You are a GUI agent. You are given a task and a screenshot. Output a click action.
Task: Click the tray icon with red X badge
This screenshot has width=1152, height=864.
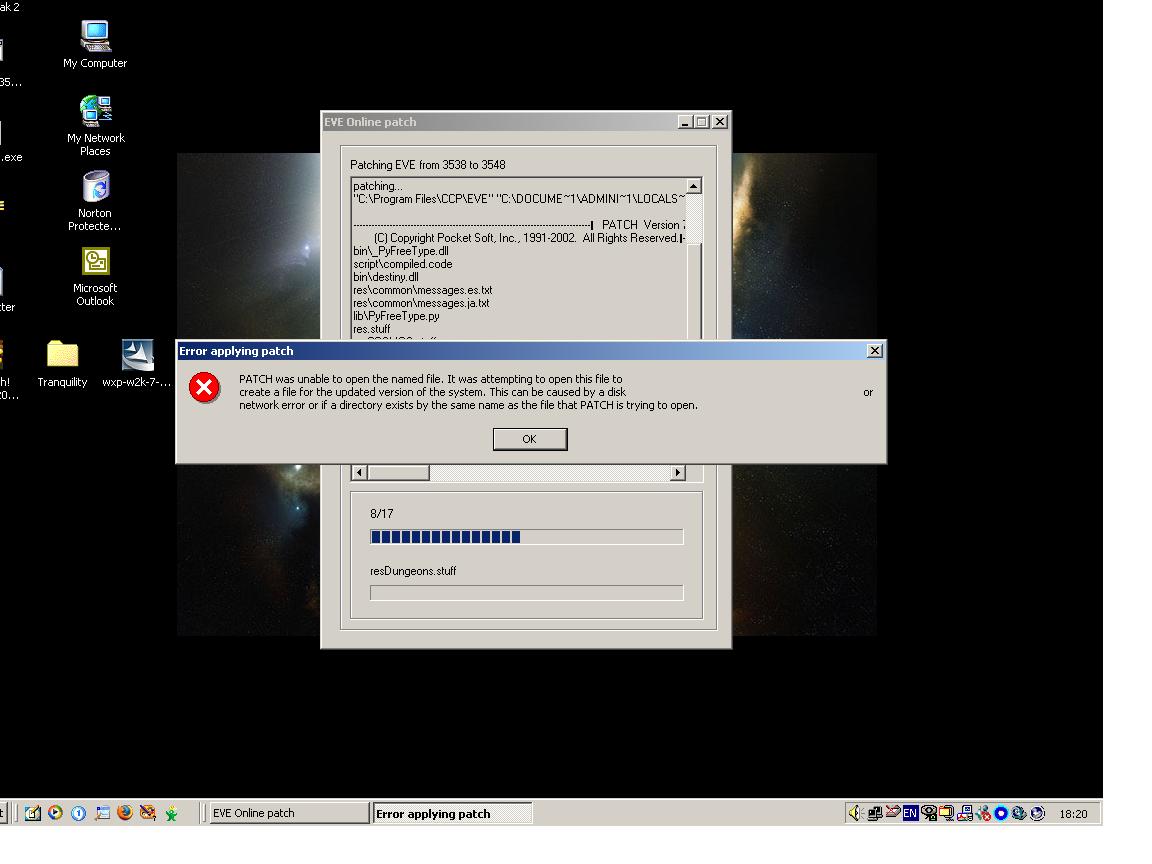tap(983, 813)
